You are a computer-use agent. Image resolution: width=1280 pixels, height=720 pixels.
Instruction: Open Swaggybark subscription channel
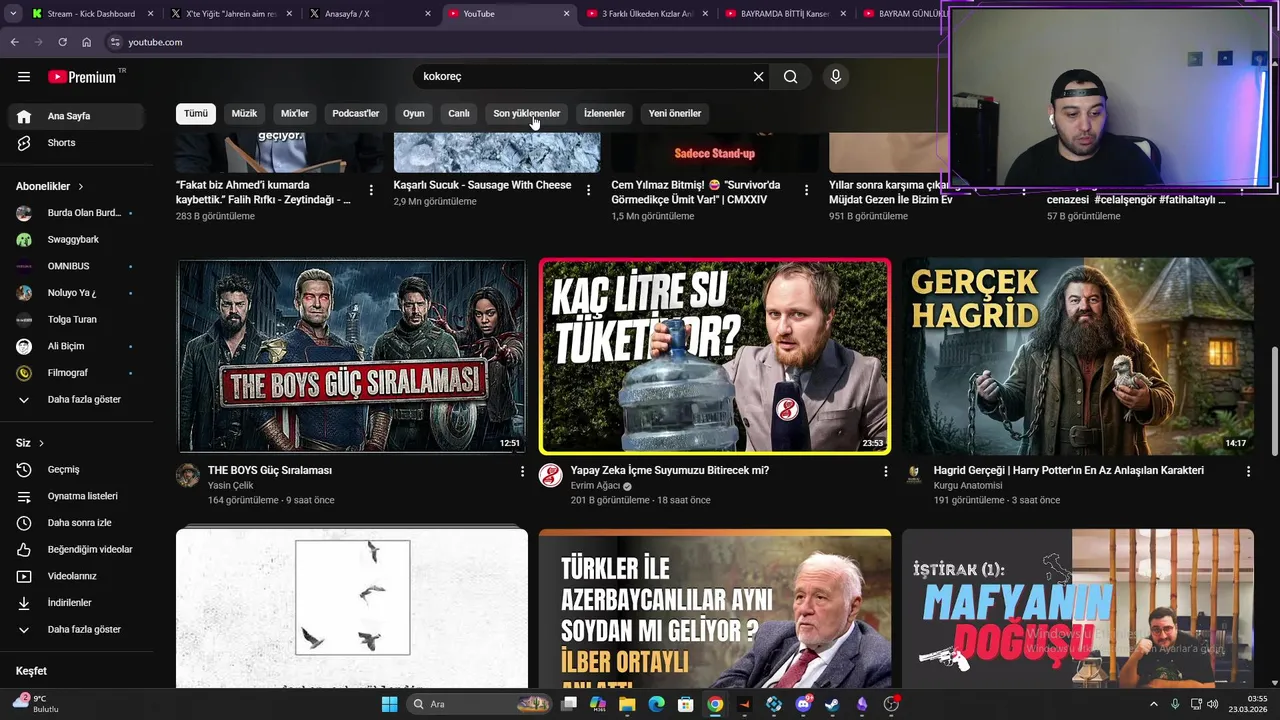77,240
